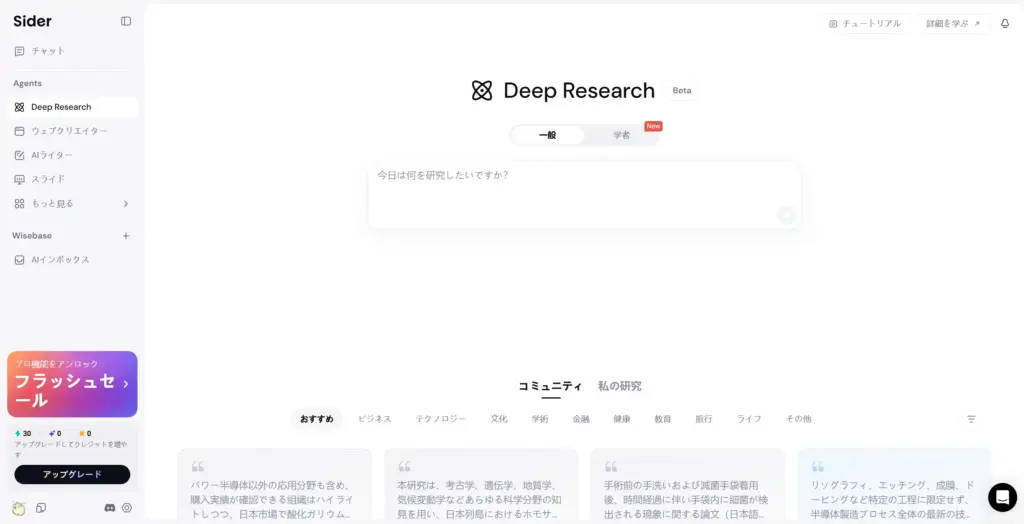Click the Deep Research atom logo heading
The width and height of the screenshot is (1024, 524).
pos(563,91)
